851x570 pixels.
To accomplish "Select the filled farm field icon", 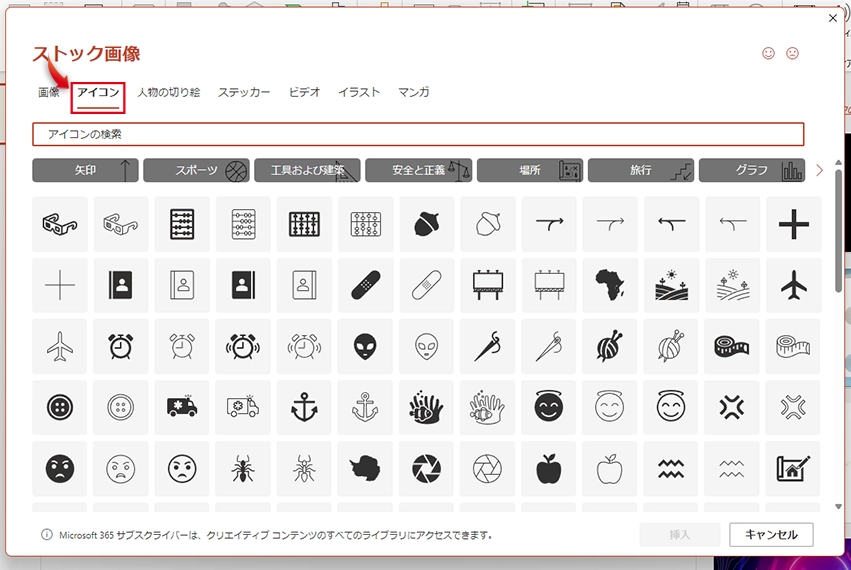I will (671, 285).
